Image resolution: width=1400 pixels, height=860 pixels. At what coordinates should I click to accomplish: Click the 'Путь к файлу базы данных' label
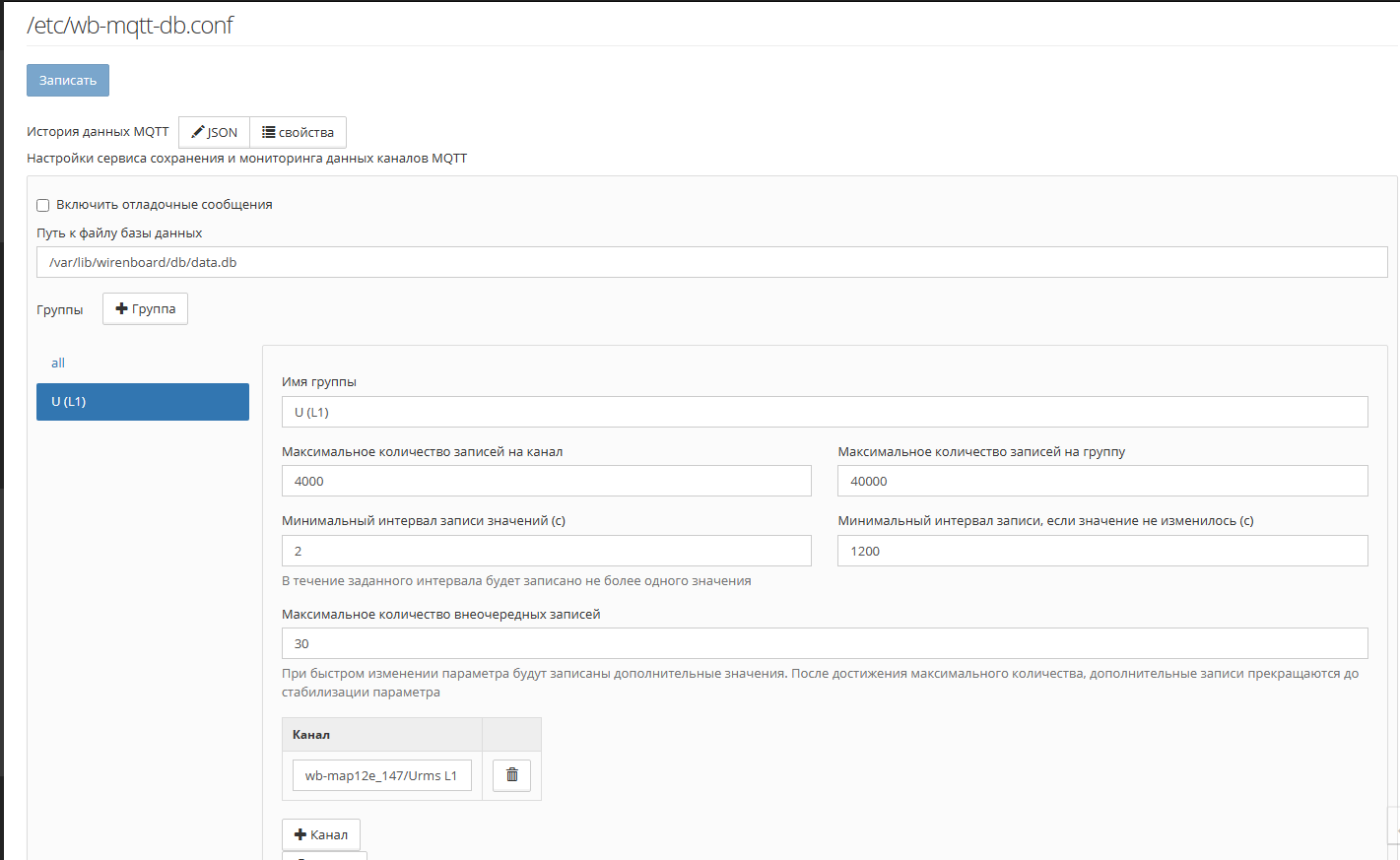point(119,233)
